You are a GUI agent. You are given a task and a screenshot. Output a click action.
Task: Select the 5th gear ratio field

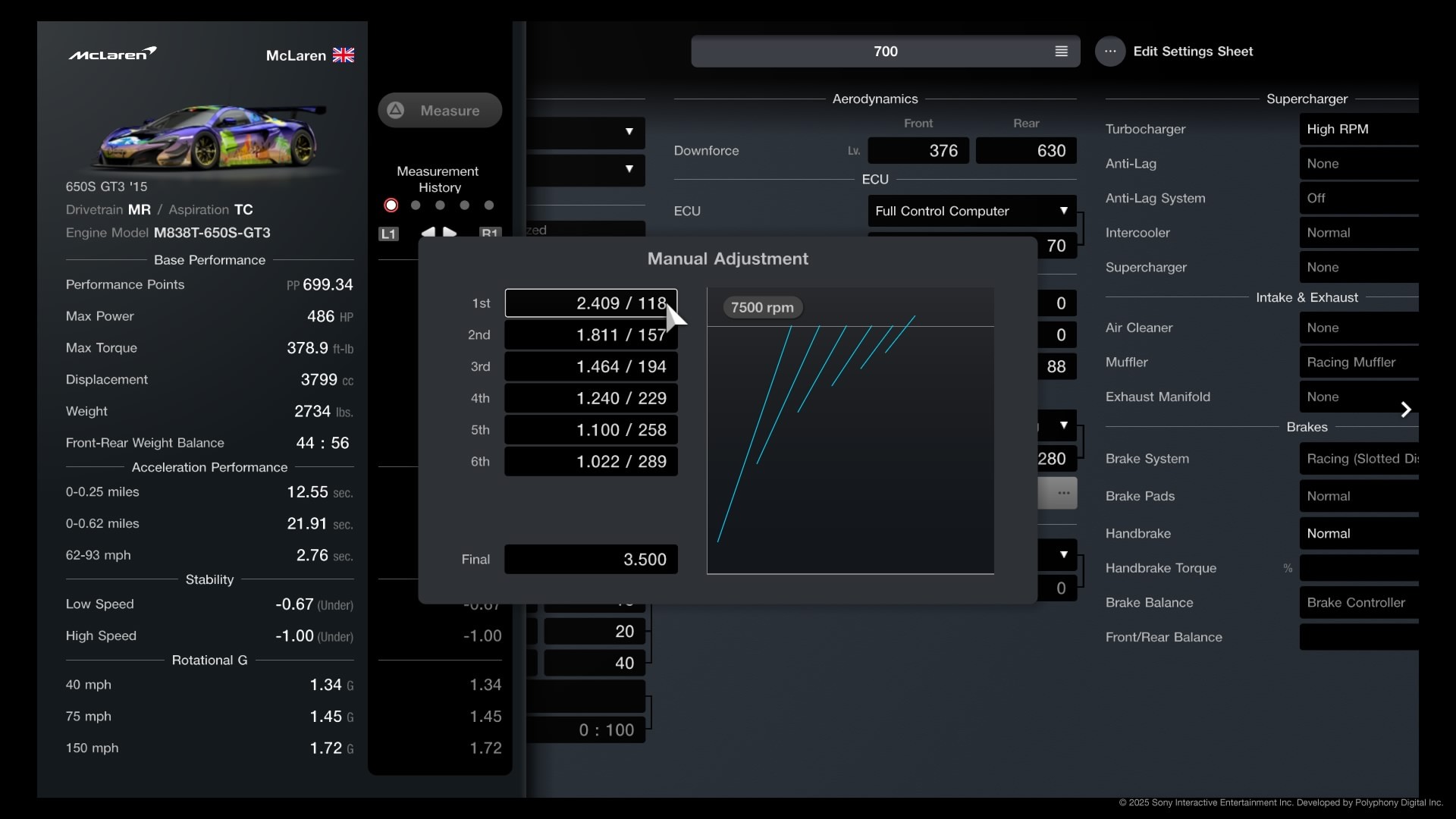[591, 430]
